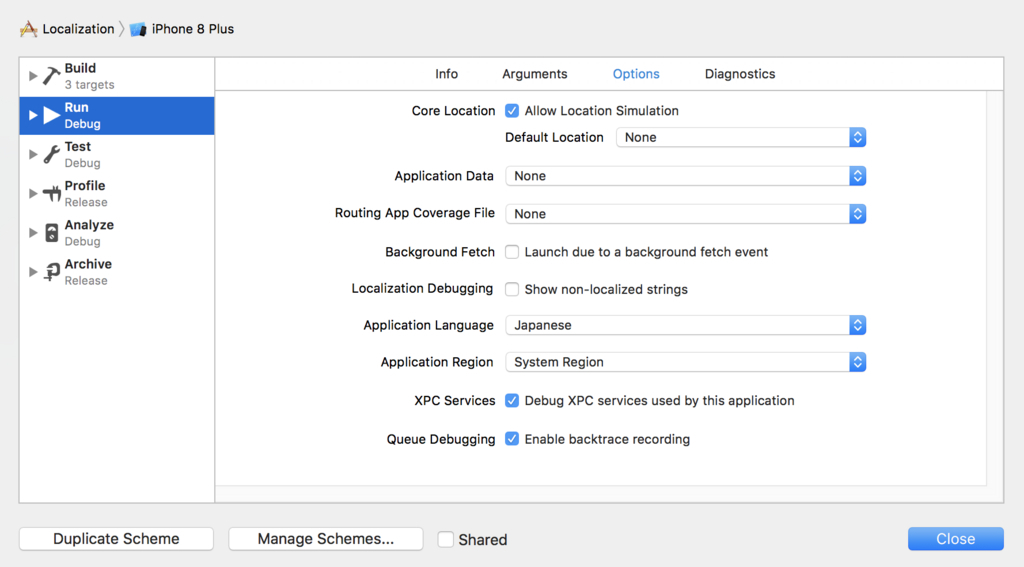Click the Duplicate Scheme button
Screen dimensions: 1024x567
pos(116,539)
